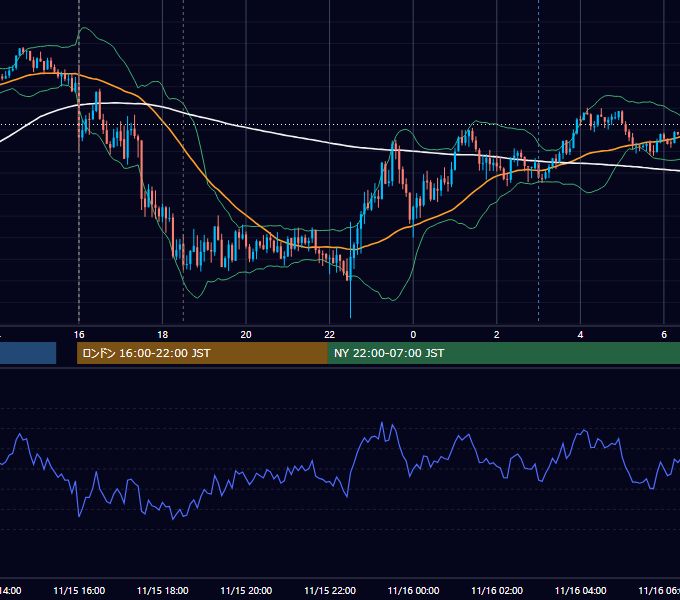Click the '22' hour label on upper axis
This screenshot has width=680, height=600.
[x=330, y=334]
